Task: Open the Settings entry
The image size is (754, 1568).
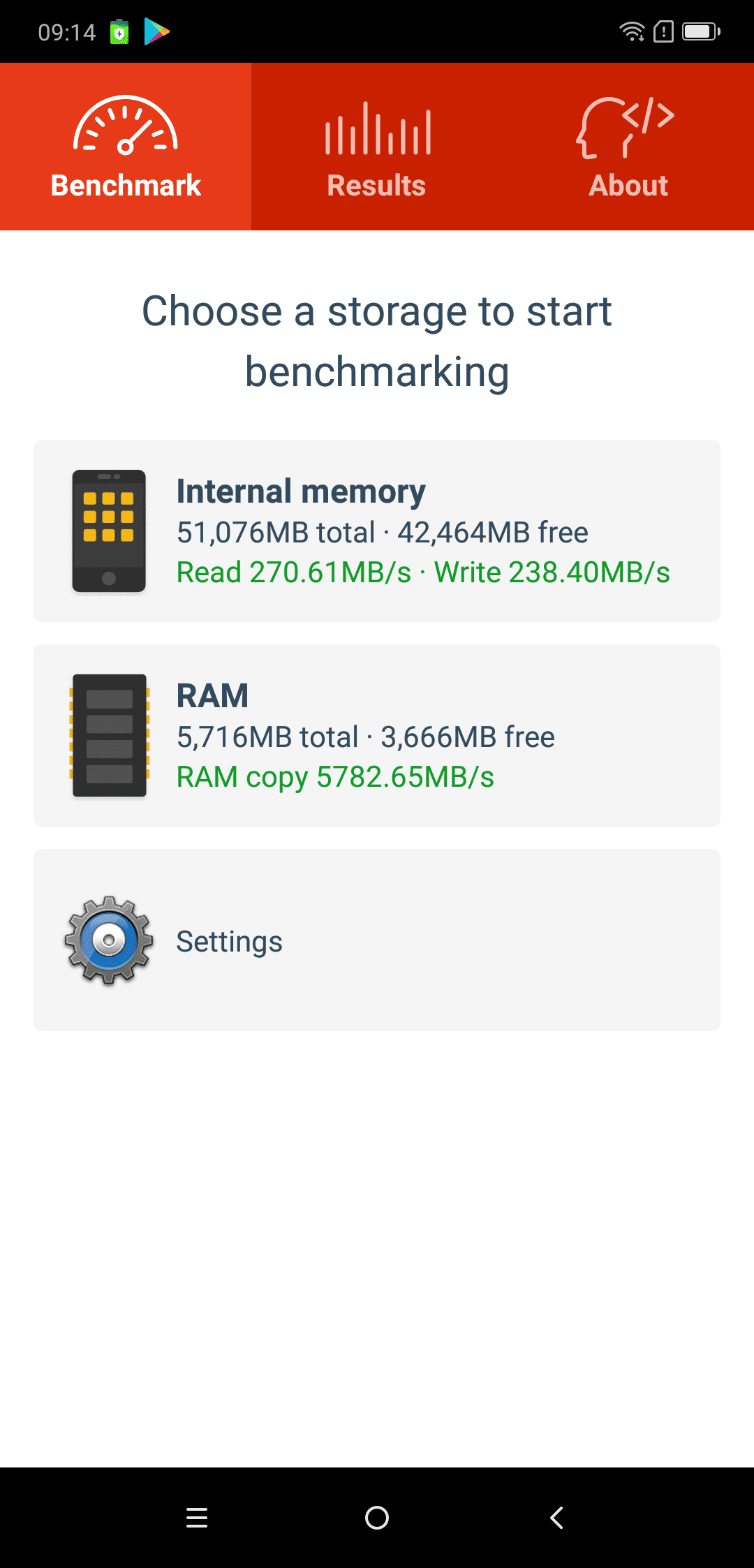Action: tap(377, 940)
